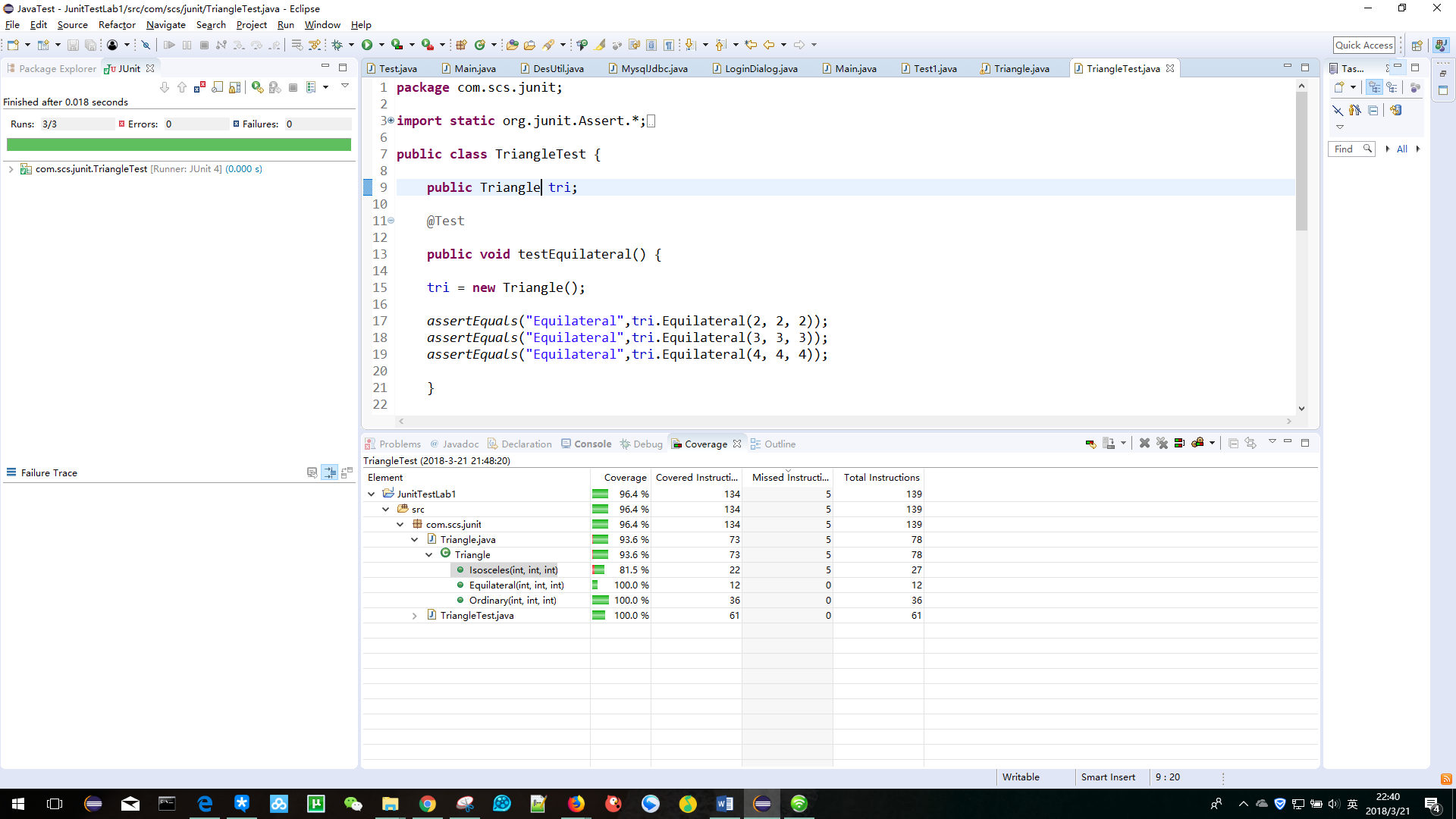Image resolution: width=1456 pixels, height=819 pixels.
Task: Toggle Show Failures Only in JUnit view
Action: pos(200,87)
